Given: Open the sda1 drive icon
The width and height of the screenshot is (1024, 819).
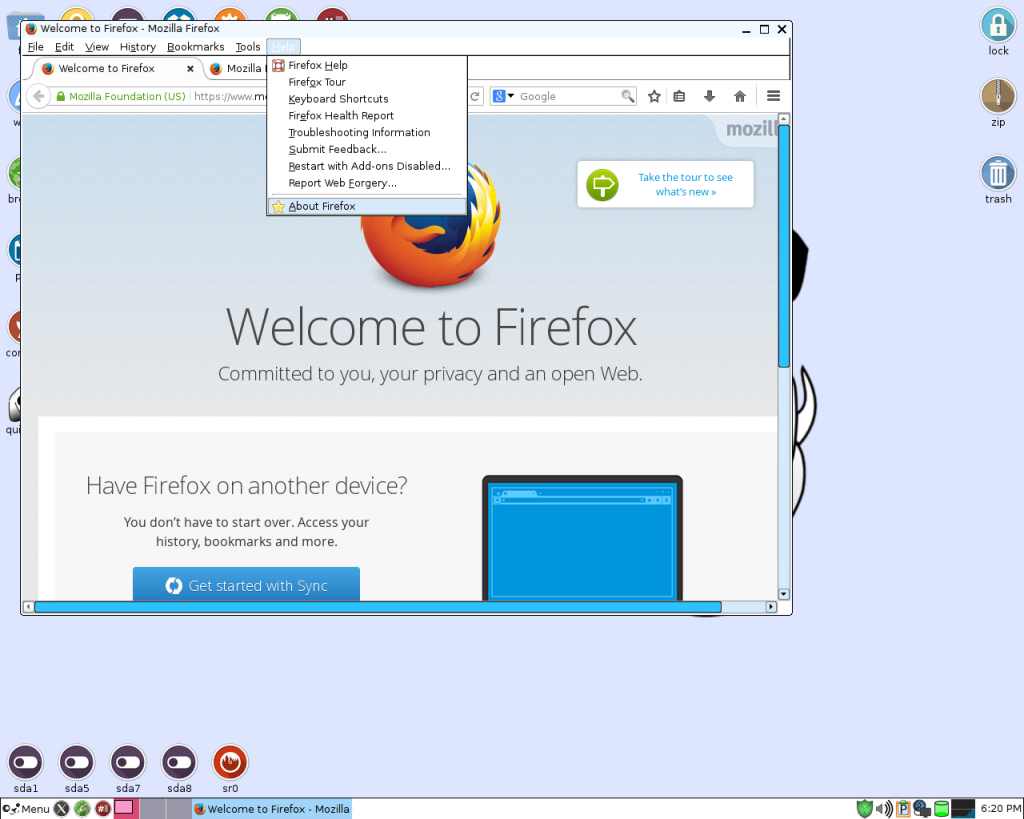Looking at the screenshot, I should 25,769.
